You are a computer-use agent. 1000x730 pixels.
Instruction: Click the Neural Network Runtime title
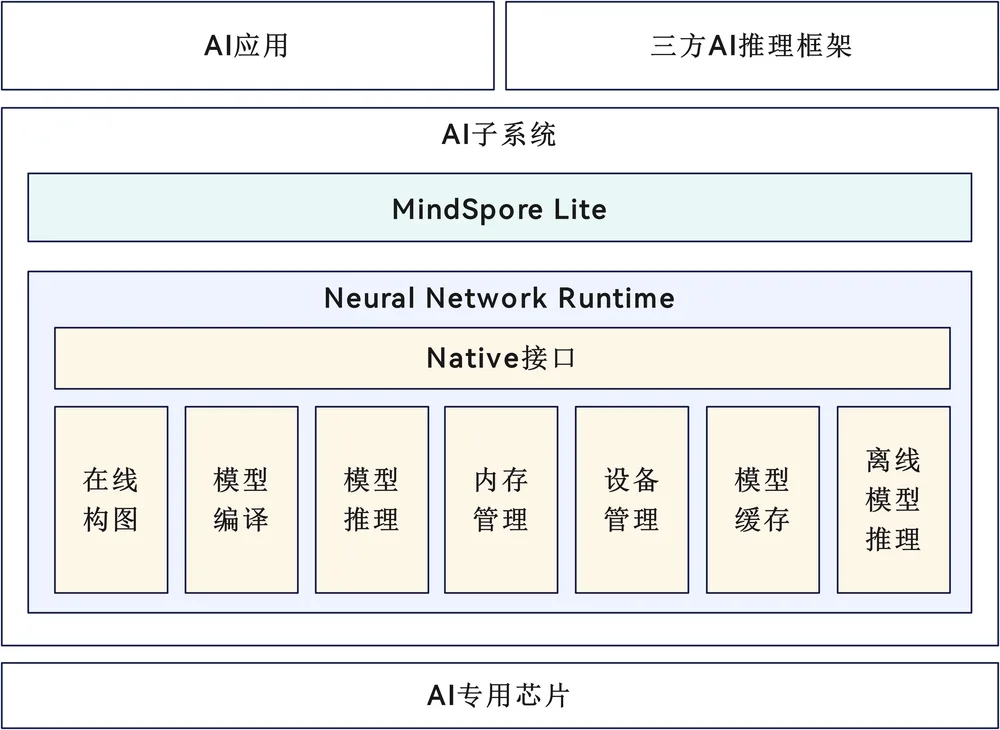499,298
